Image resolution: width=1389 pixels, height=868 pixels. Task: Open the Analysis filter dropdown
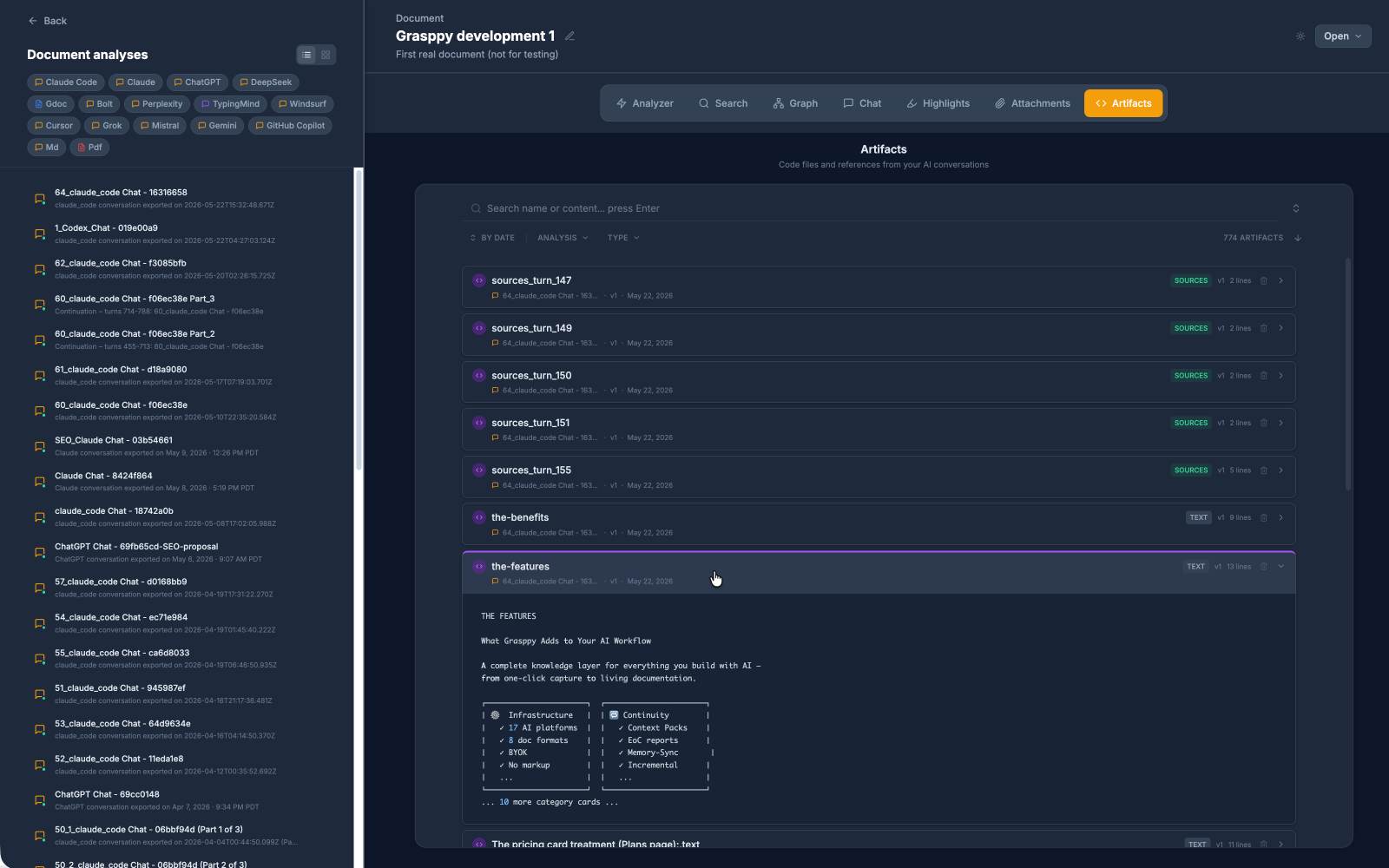(x=563, y=238)
